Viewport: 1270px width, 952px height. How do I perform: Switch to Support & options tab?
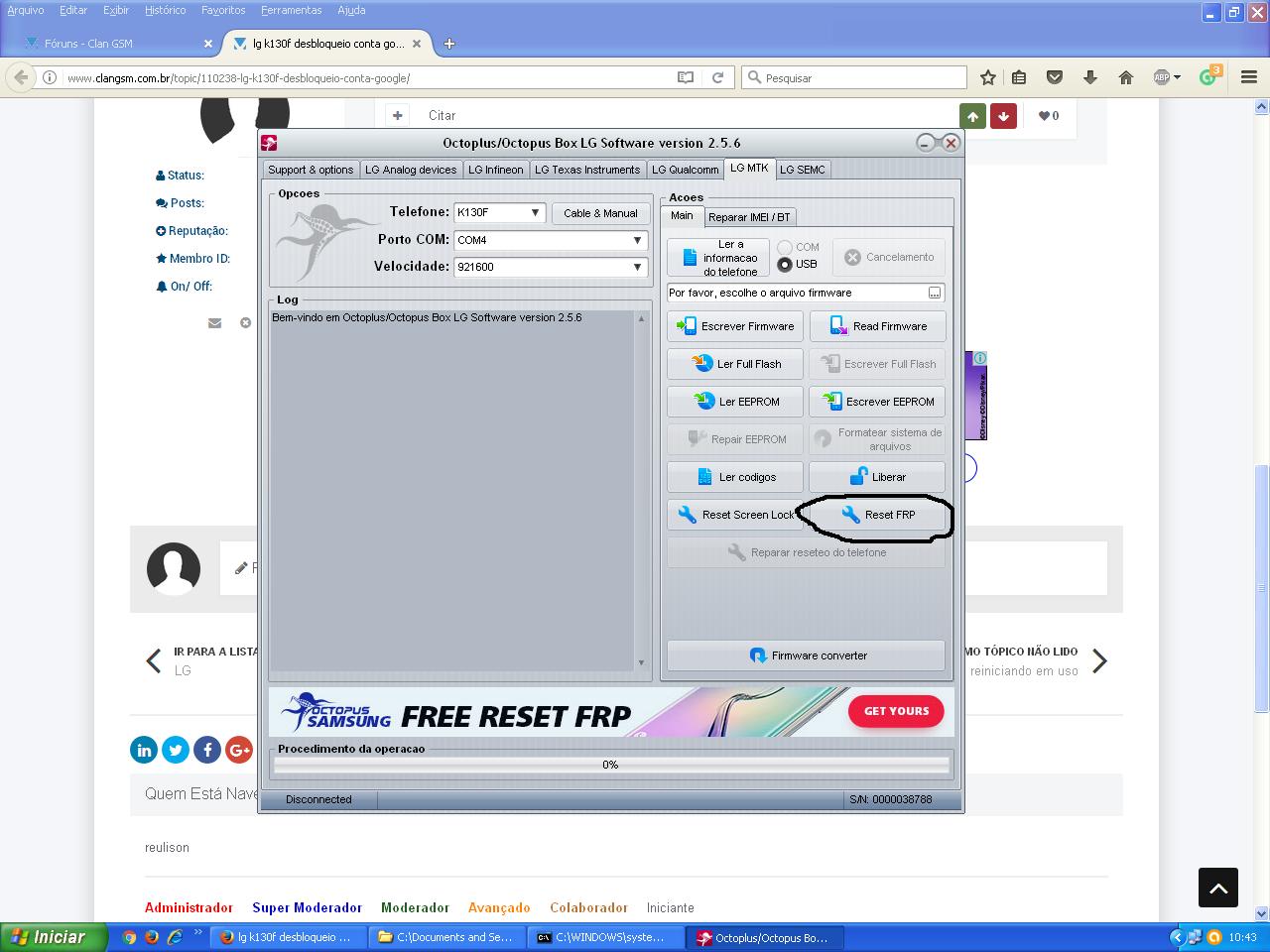(x=311, y=170)
